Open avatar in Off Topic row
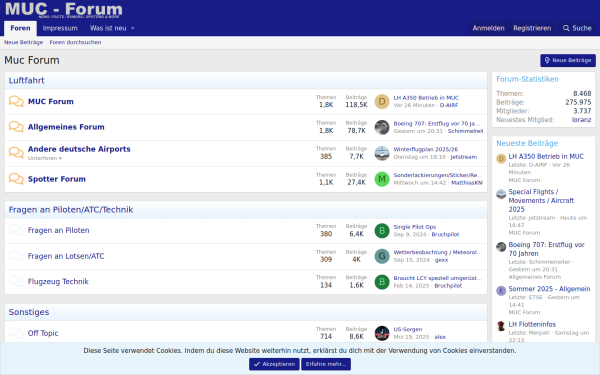600x375 pixels. [382, 333]
